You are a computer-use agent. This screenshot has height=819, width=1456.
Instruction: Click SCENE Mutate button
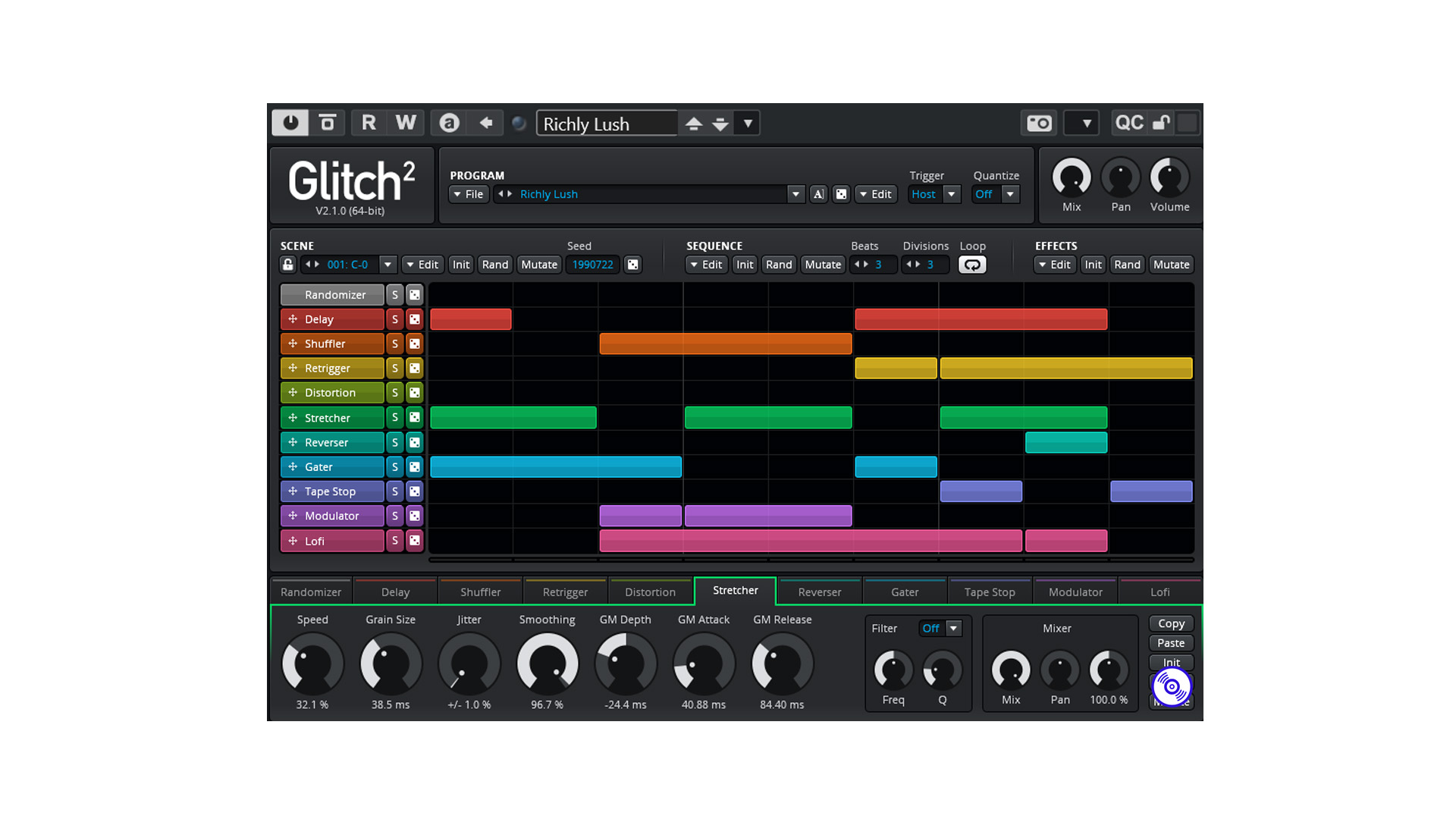pyautogui.click(x=539, y=265)
